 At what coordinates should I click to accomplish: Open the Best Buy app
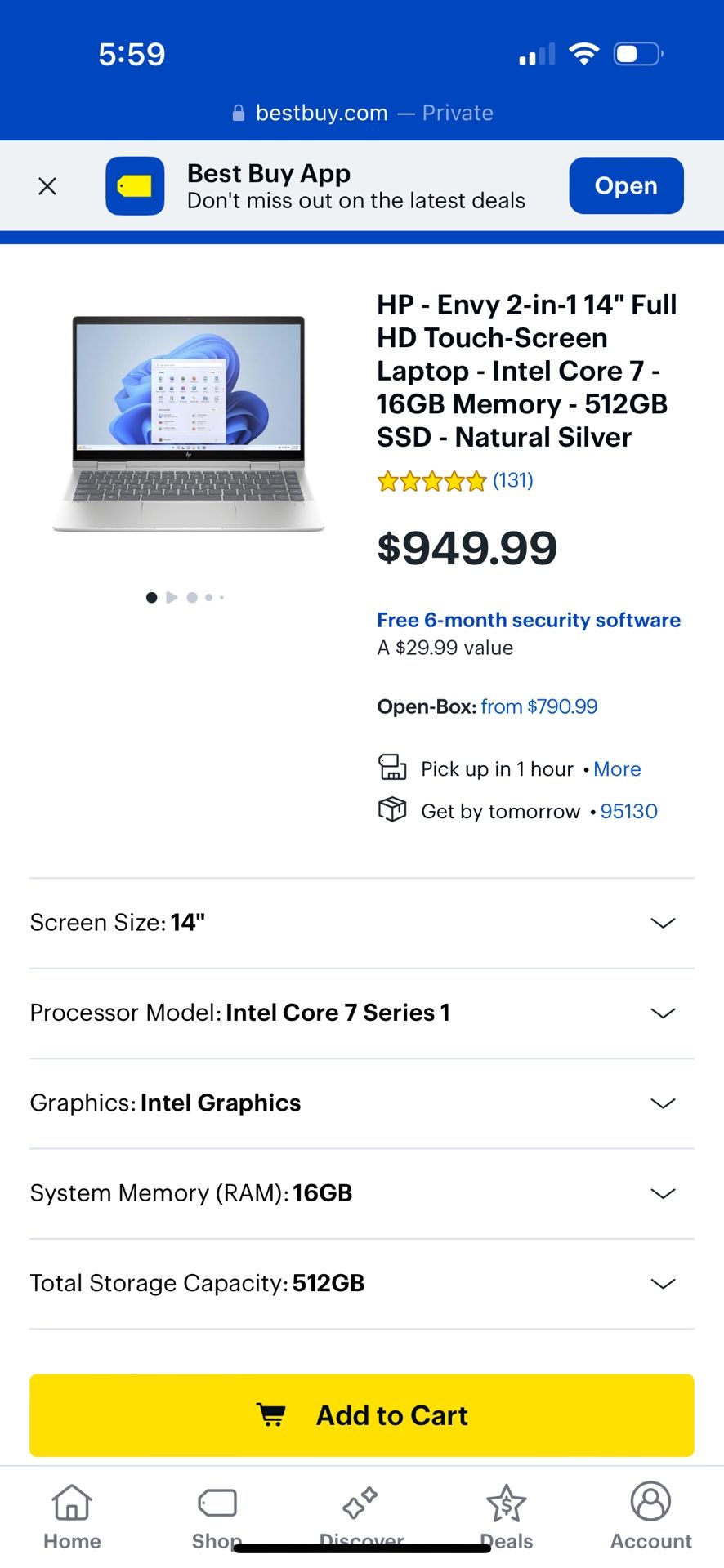(626, 186)
